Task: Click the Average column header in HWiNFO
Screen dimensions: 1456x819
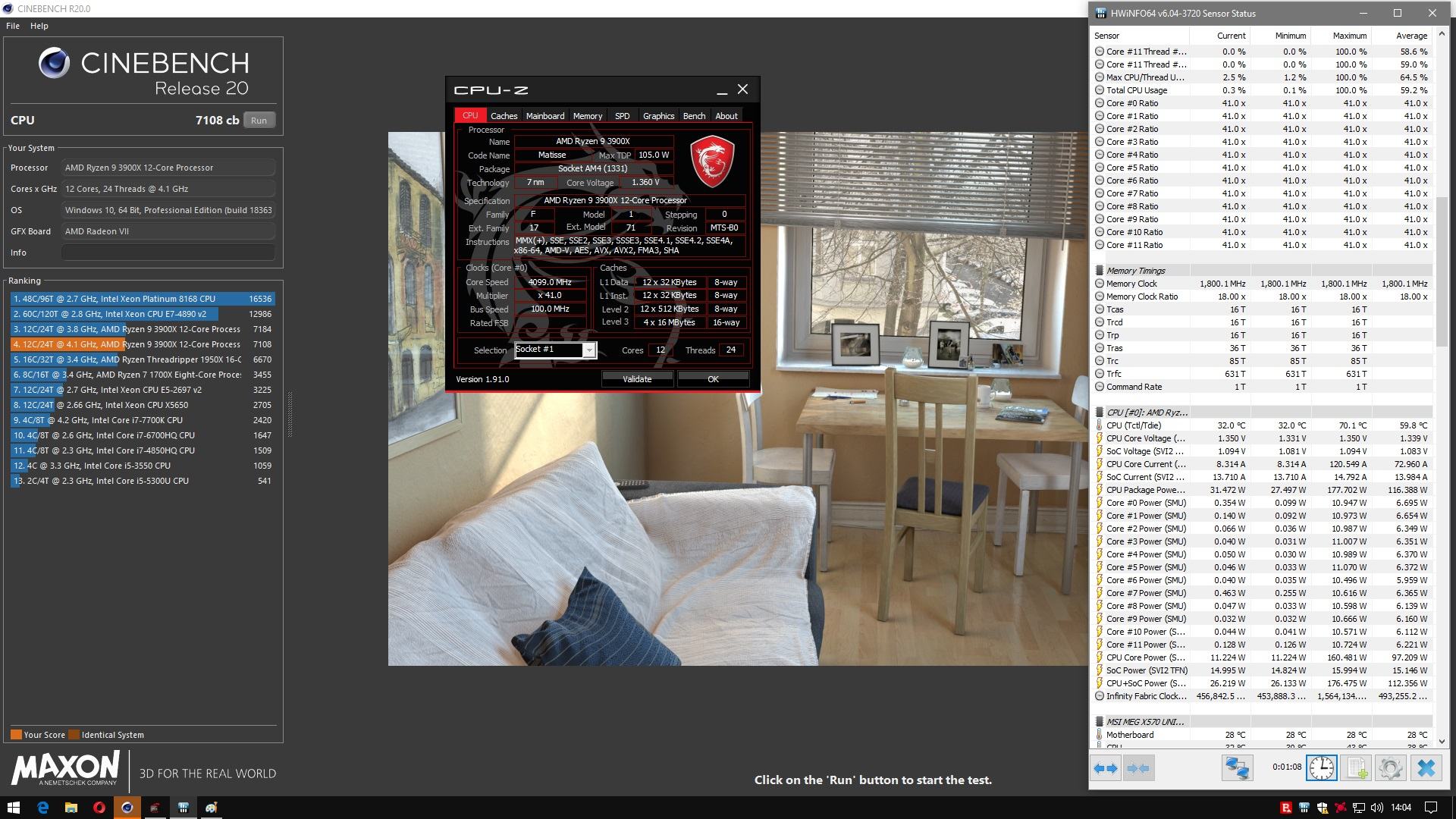Action: [1401, 36]
